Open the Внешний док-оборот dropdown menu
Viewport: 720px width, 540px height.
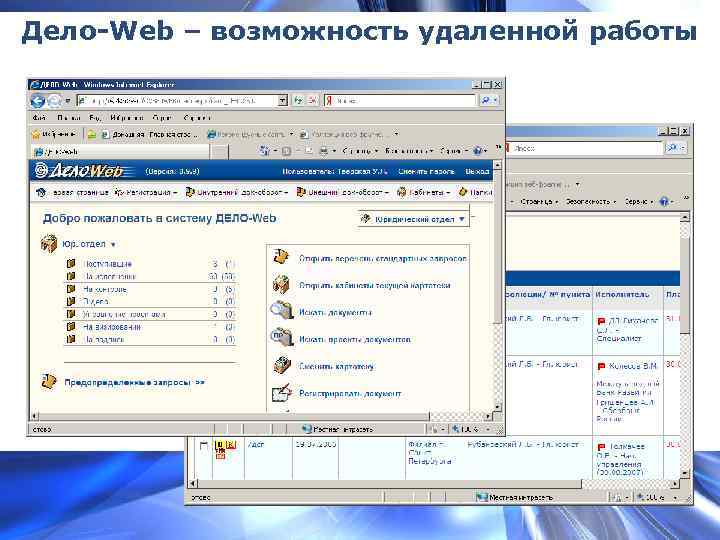click(343, 192)
